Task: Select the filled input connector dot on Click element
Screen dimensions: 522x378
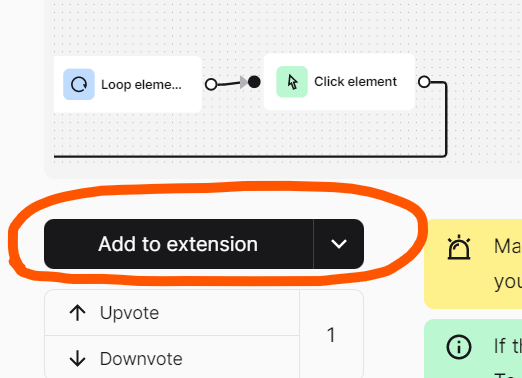Action: [x=254, y=82]
